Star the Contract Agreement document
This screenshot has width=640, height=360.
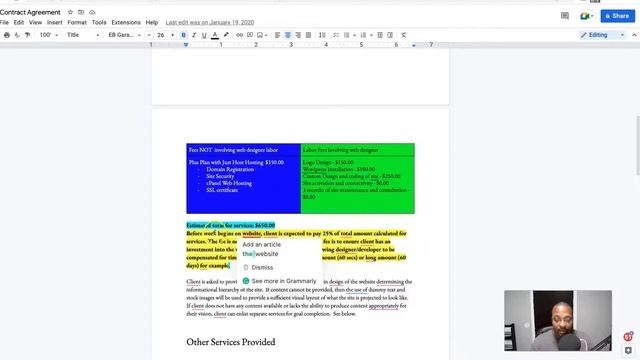pyautogui.click(x=70, y=12)
